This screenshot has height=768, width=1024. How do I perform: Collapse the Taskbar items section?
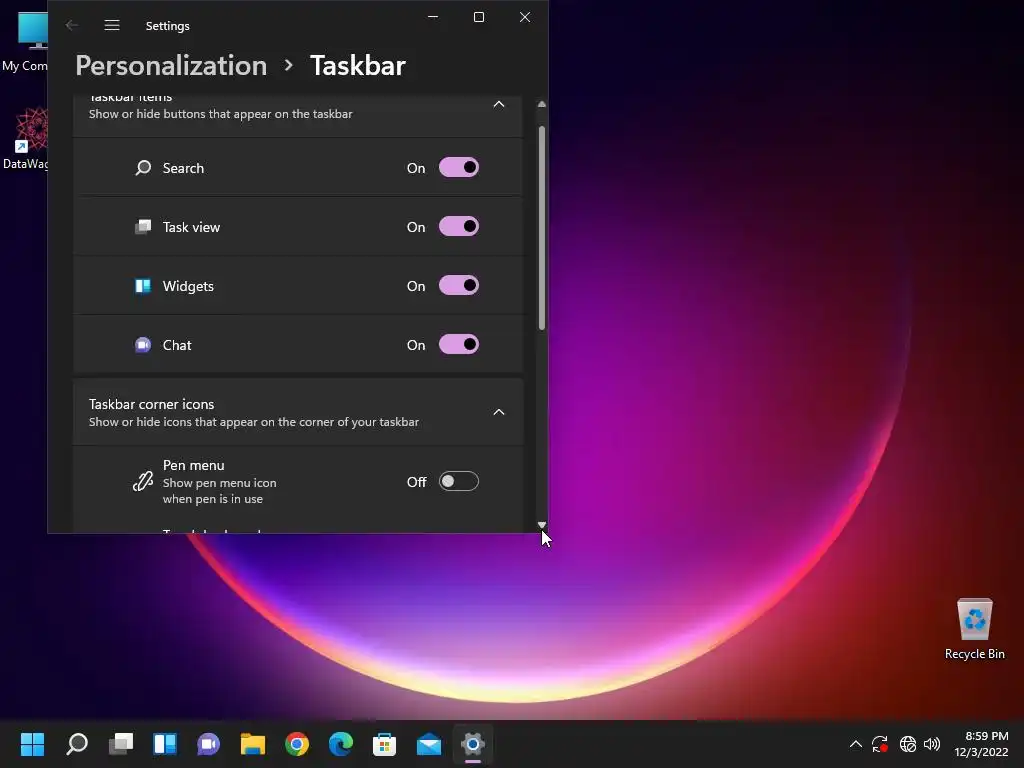click(498, 104)
